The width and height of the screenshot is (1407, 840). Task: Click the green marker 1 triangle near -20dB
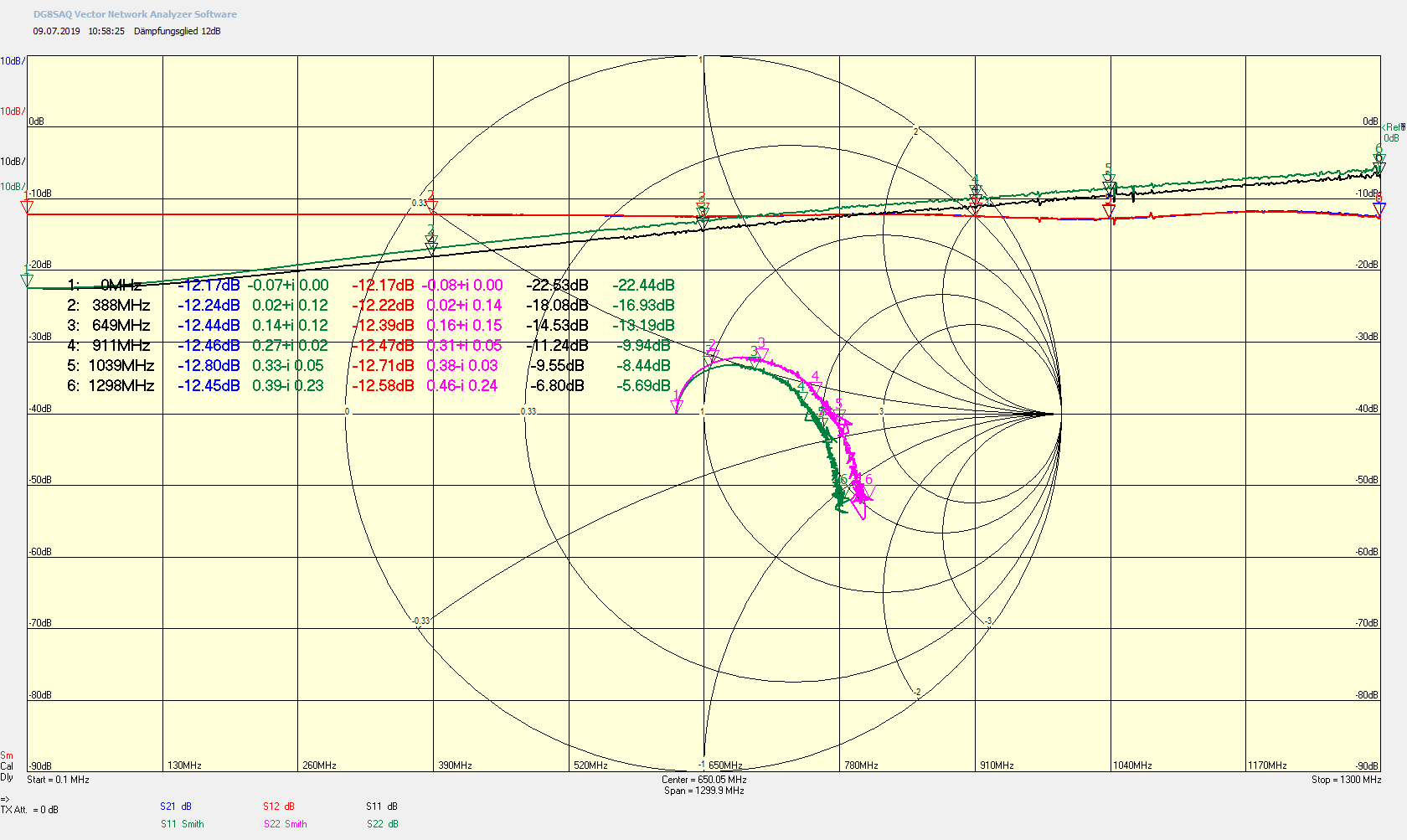coord(27,280)
